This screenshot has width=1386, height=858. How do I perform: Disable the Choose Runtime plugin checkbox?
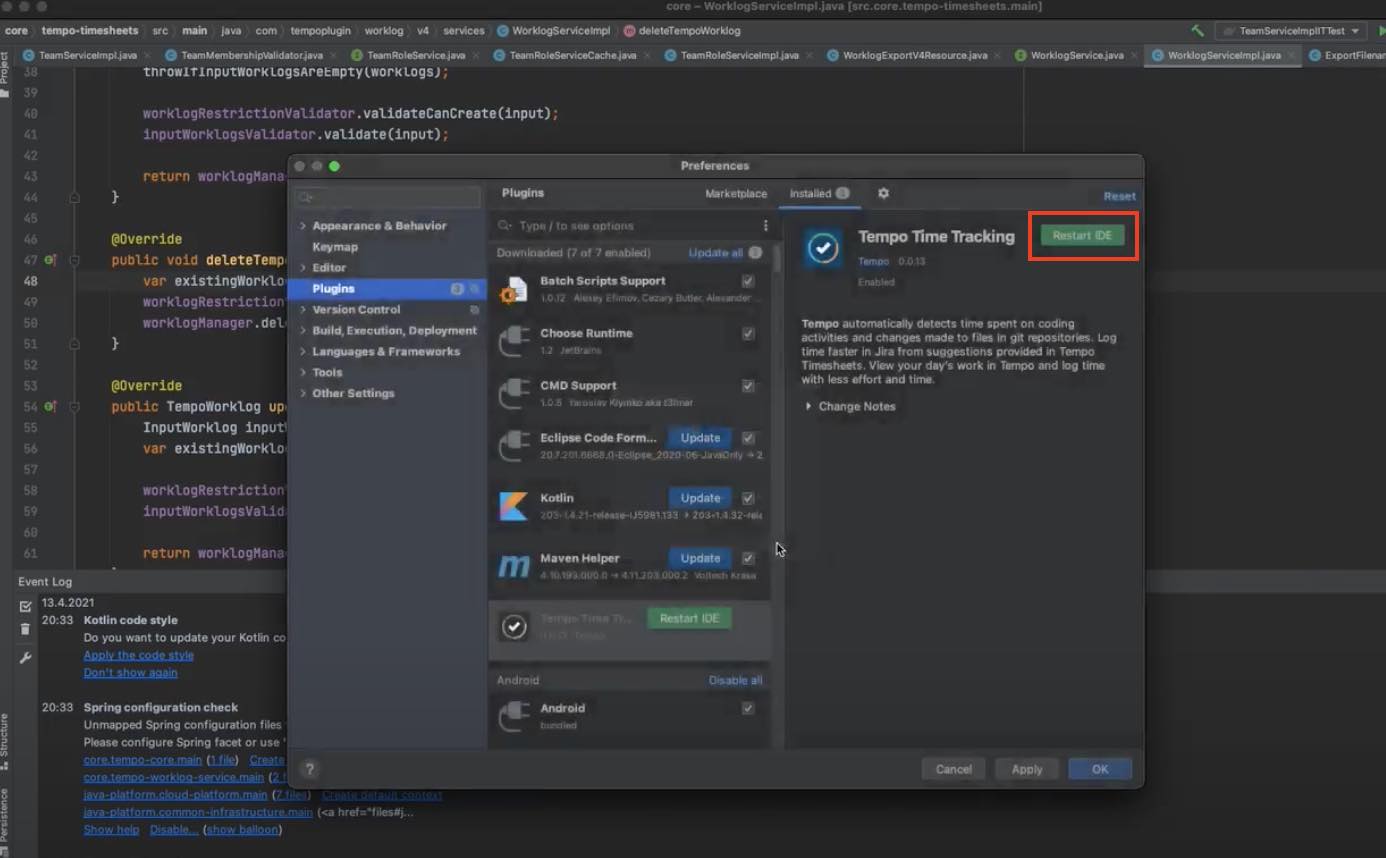(x=748, y=333)
